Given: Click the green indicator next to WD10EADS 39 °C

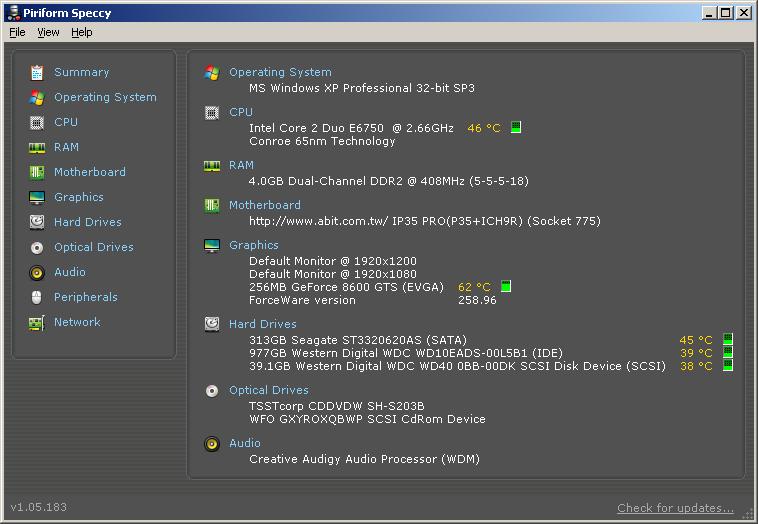Looking at the screenshot, I should point(728,352).
